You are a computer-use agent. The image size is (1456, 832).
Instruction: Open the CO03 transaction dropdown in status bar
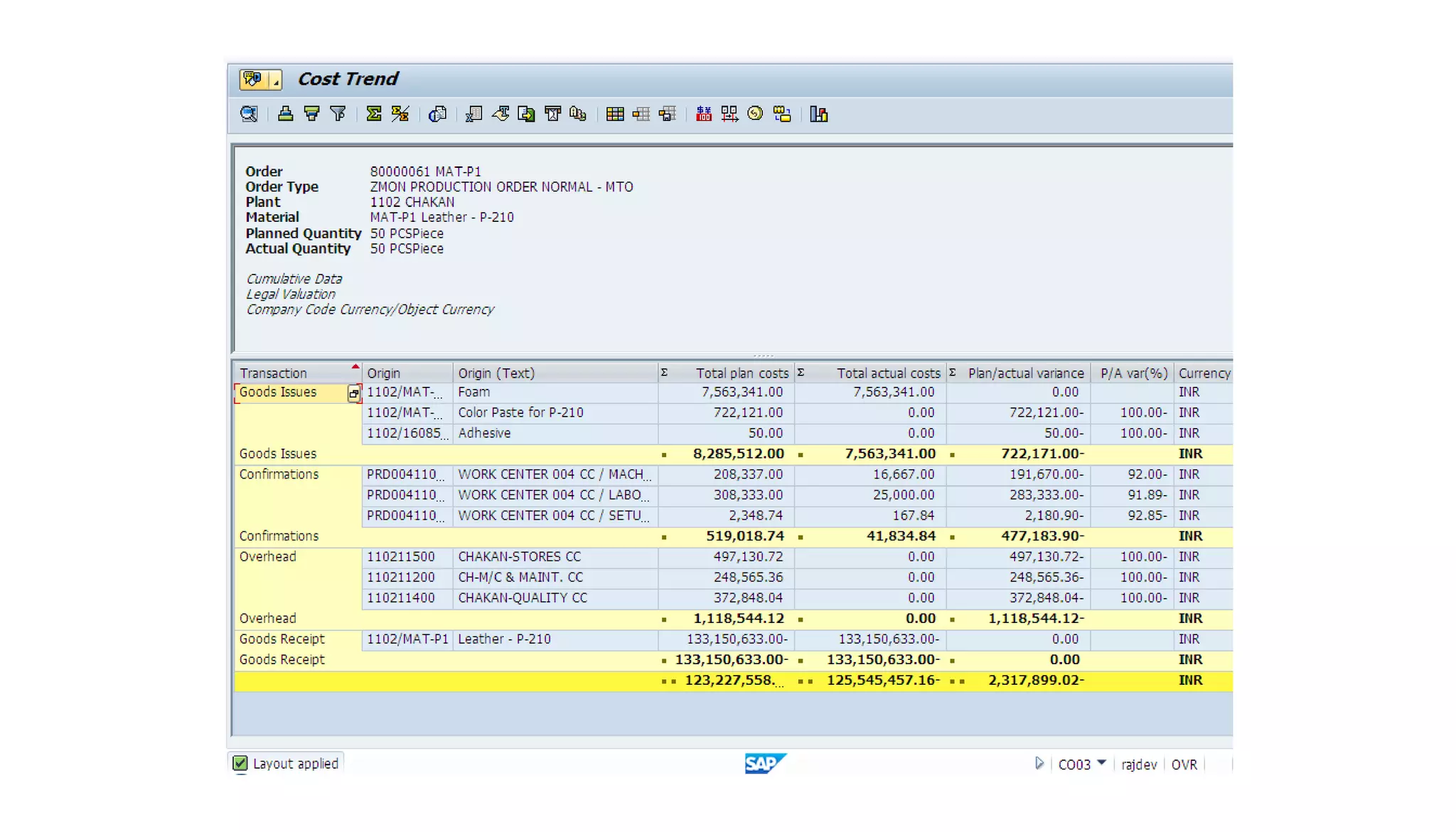click(x=1101, y=763)
